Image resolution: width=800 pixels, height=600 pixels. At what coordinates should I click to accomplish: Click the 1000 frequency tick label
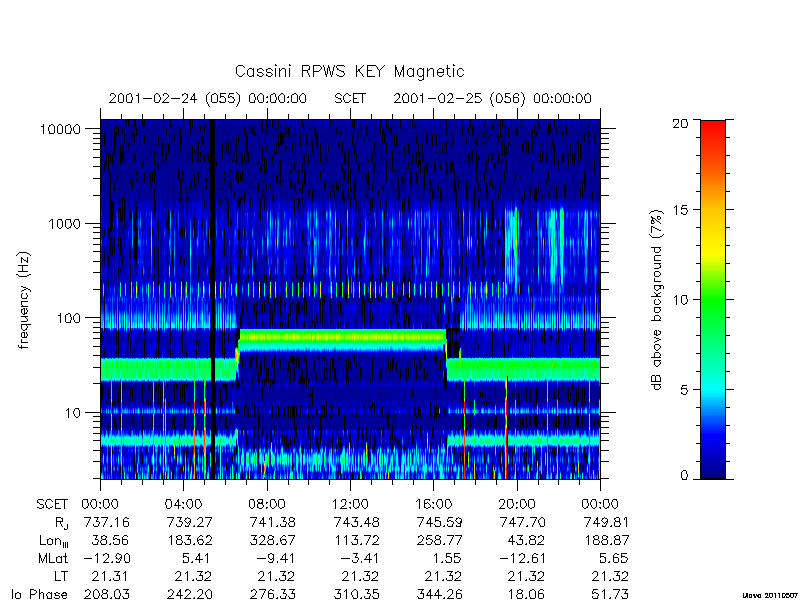[64, 224]
